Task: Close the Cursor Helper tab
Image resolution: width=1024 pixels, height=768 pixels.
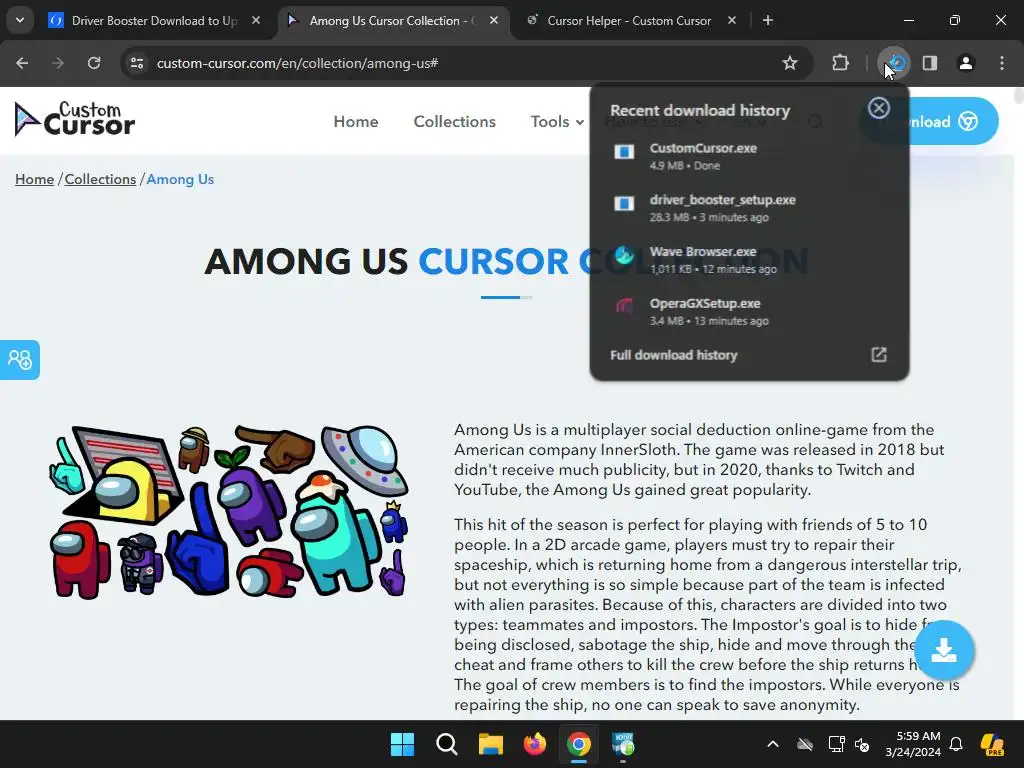Action: coord(731,20)
